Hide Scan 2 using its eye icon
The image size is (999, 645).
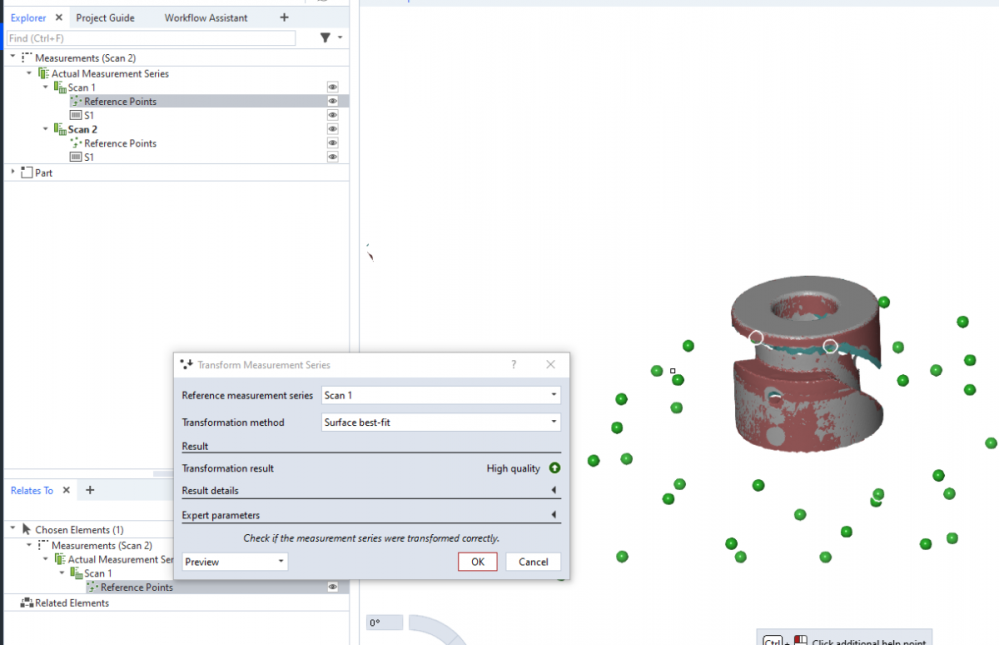[x=332, y=130]
